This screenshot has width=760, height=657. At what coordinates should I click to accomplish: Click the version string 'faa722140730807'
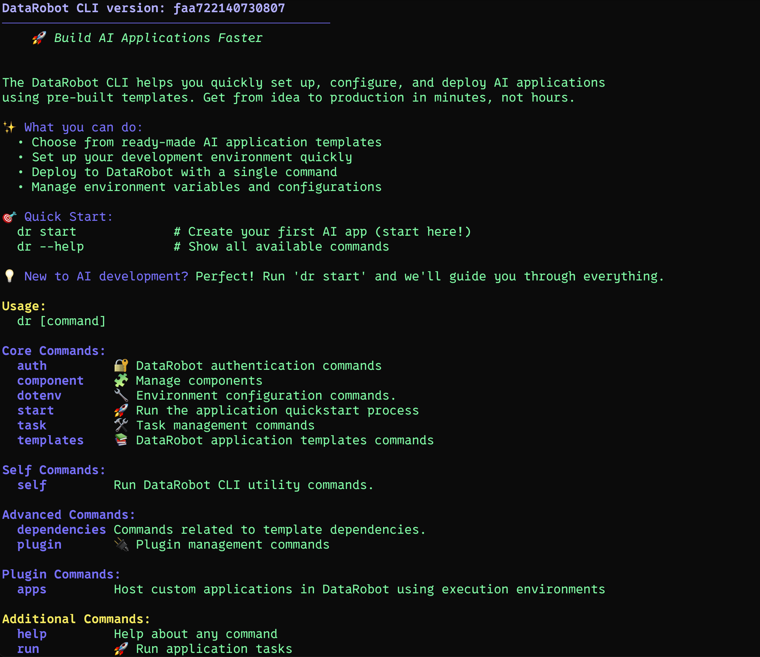(x=229, y=8)
